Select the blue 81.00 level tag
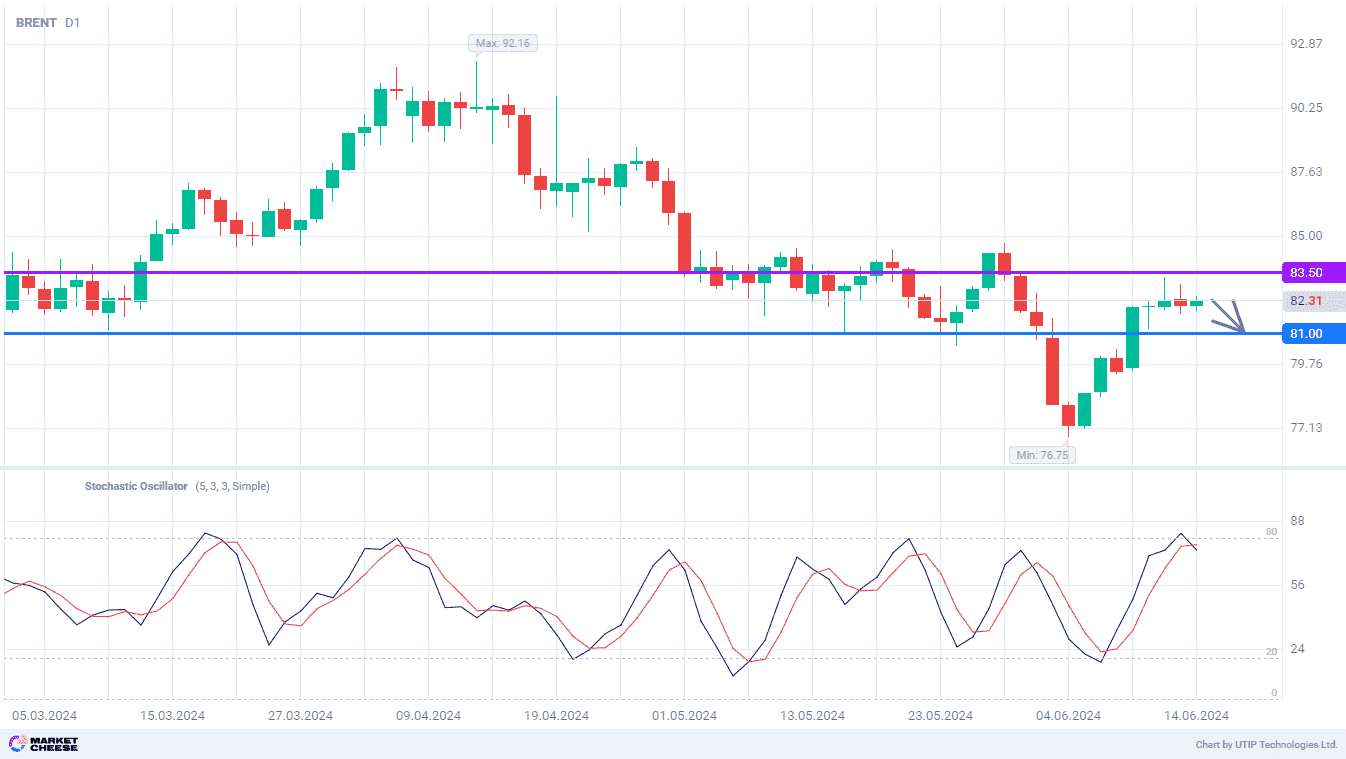This screenshot has width=1346, height=759. point(1314,333)
